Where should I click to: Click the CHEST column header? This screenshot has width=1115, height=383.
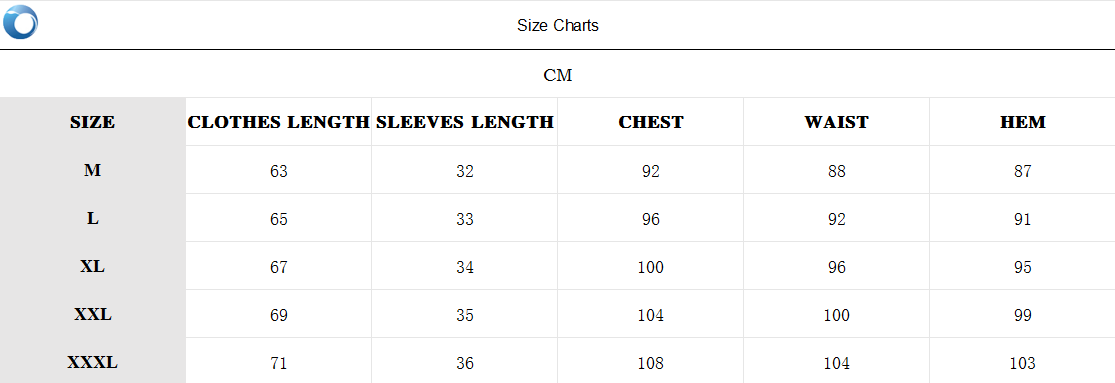coord(651,122)
